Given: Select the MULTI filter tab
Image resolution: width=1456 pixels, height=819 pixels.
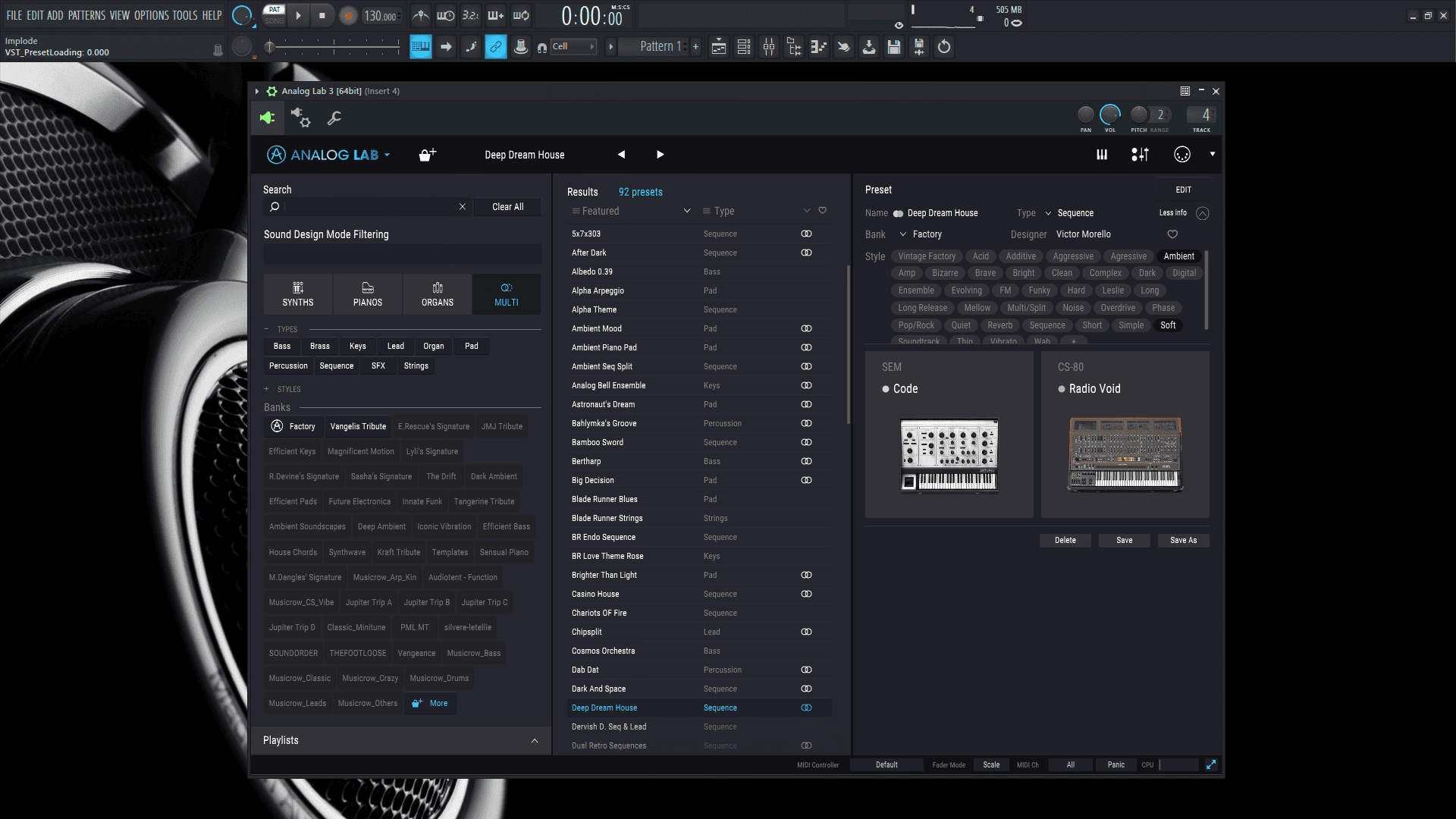Looking at the screenshot, I should tap(507, 294).
